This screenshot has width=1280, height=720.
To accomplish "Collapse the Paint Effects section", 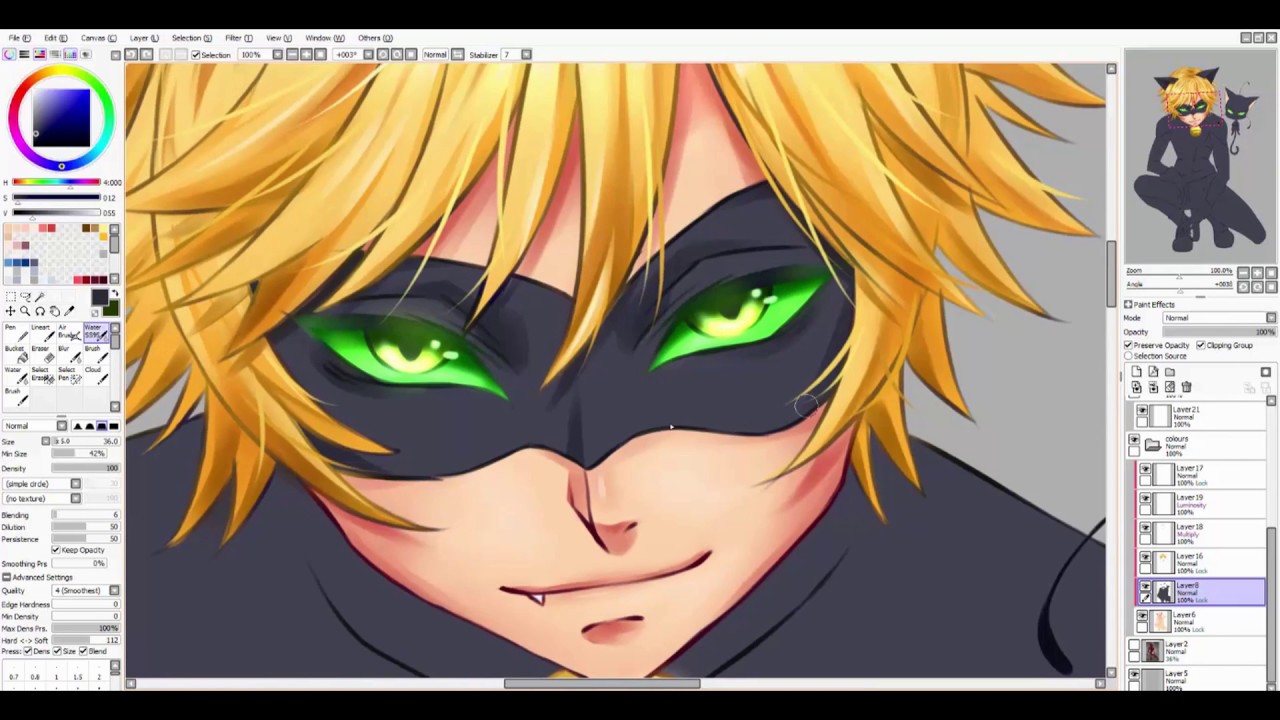I will coord(1128,305).
